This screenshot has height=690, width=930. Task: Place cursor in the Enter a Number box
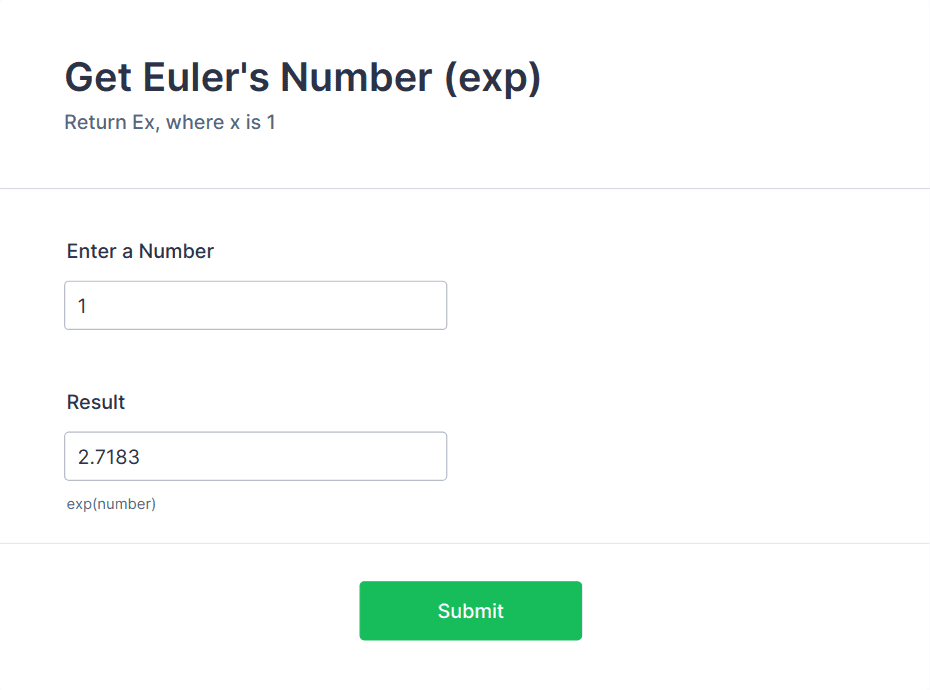255,305
